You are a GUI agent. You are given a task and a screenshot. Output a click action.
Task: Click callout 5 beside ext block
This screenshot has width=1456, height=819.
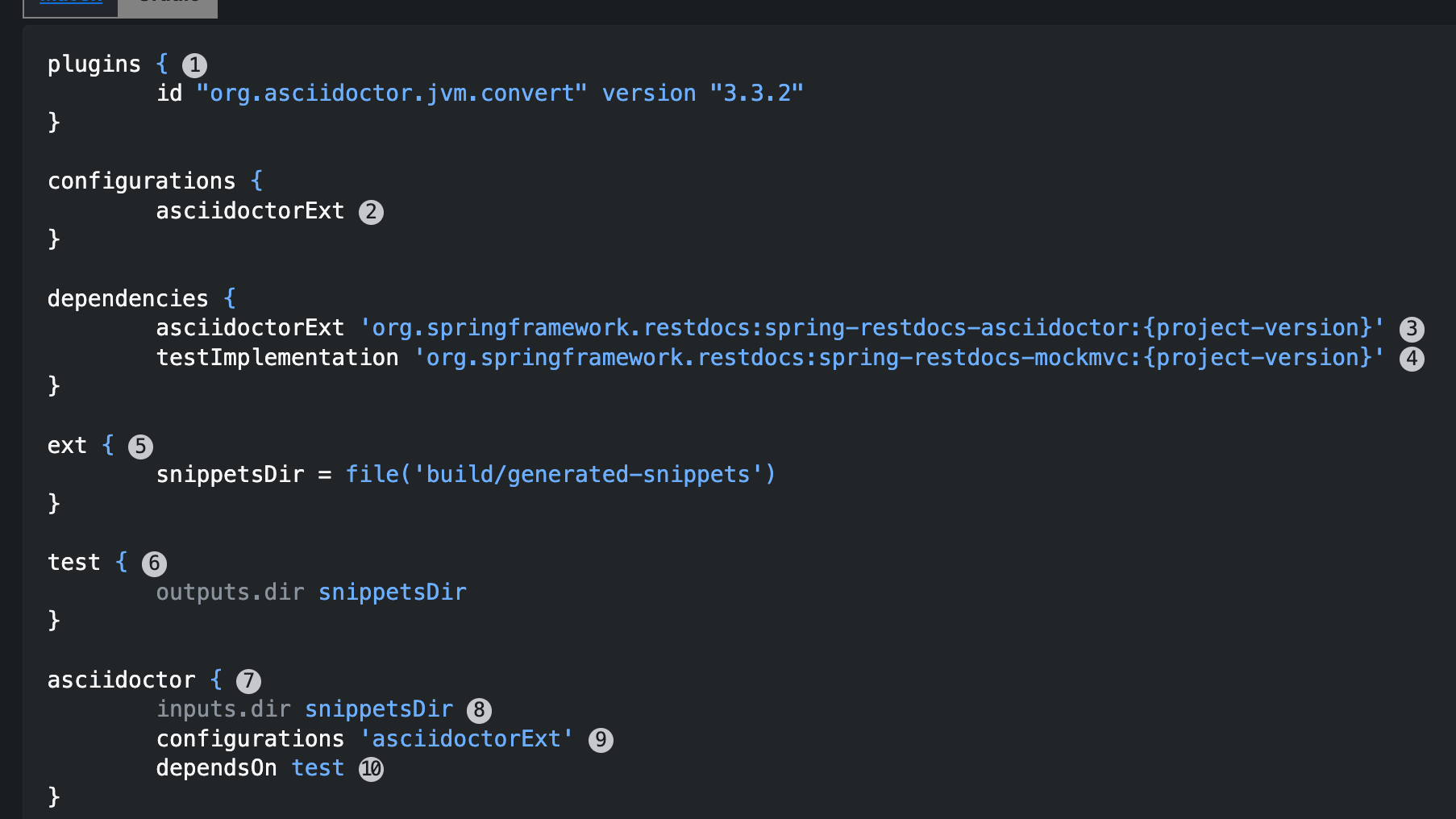(x=140, y=446)
